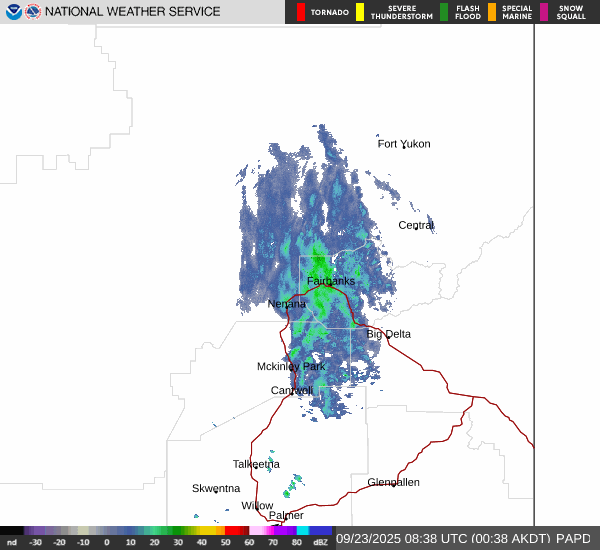600x550 pixels.
Task: Click the National Weather Service title text
Action: click(x=132, y=12)
